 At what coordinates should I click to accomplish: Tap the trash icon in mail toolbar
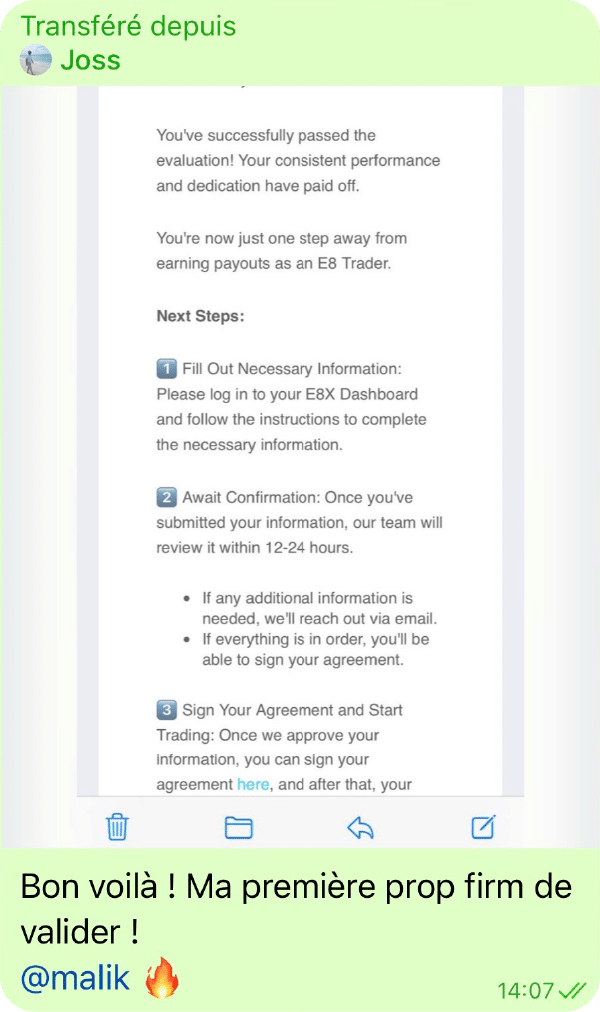pyautogui.click(x=117, y=827)
